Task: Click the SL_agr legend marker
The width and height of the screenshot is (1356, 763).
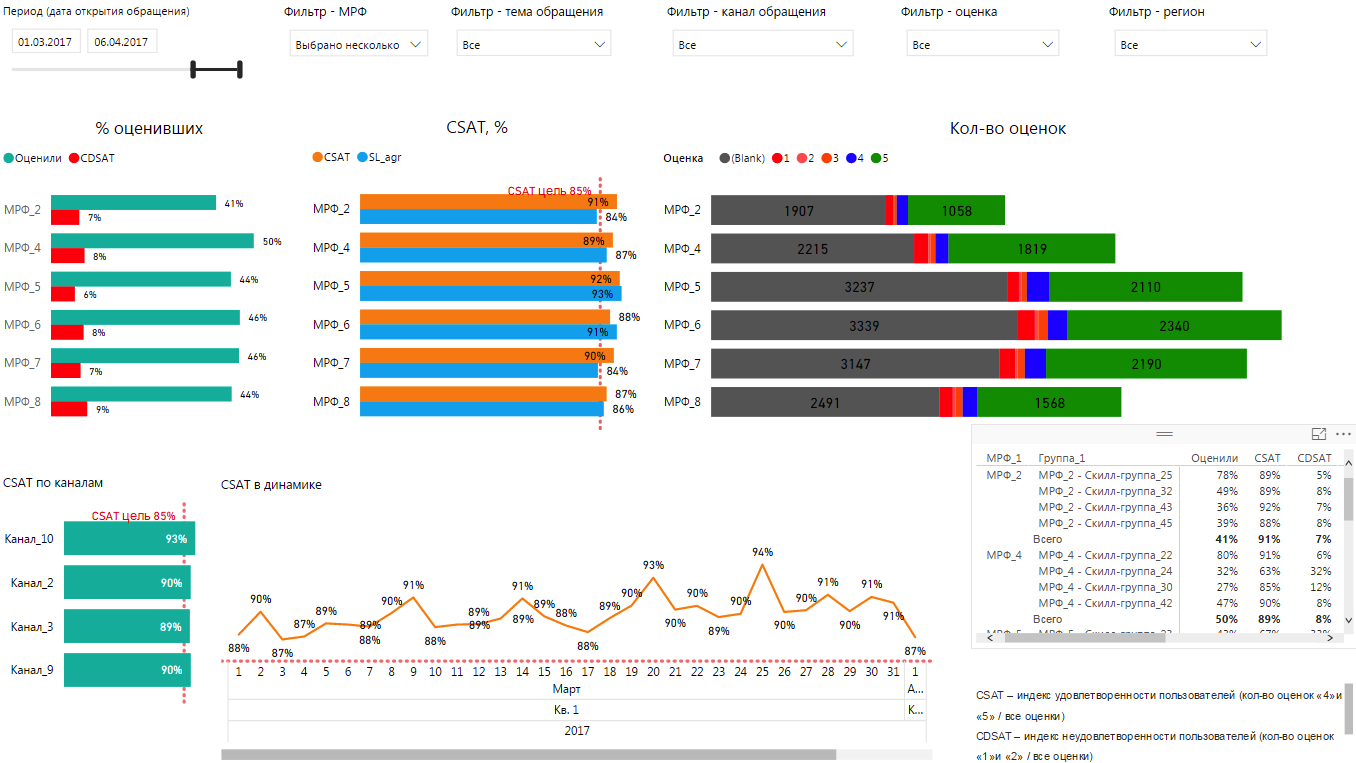Action: pyautogui.click(x=362, y=157)
